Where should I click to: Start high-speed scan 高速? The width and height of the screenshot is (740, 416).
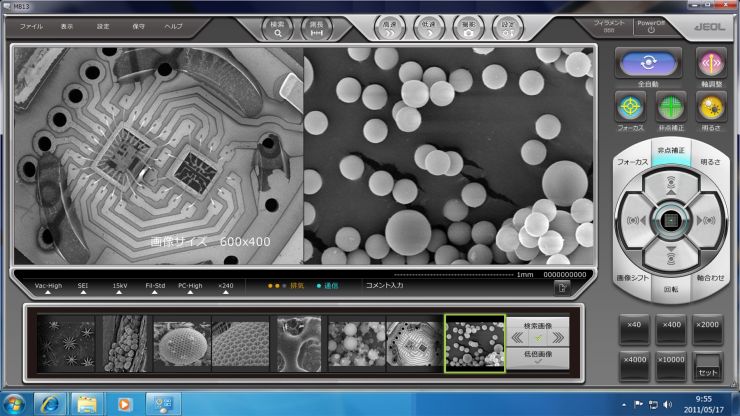pos(389,28)
